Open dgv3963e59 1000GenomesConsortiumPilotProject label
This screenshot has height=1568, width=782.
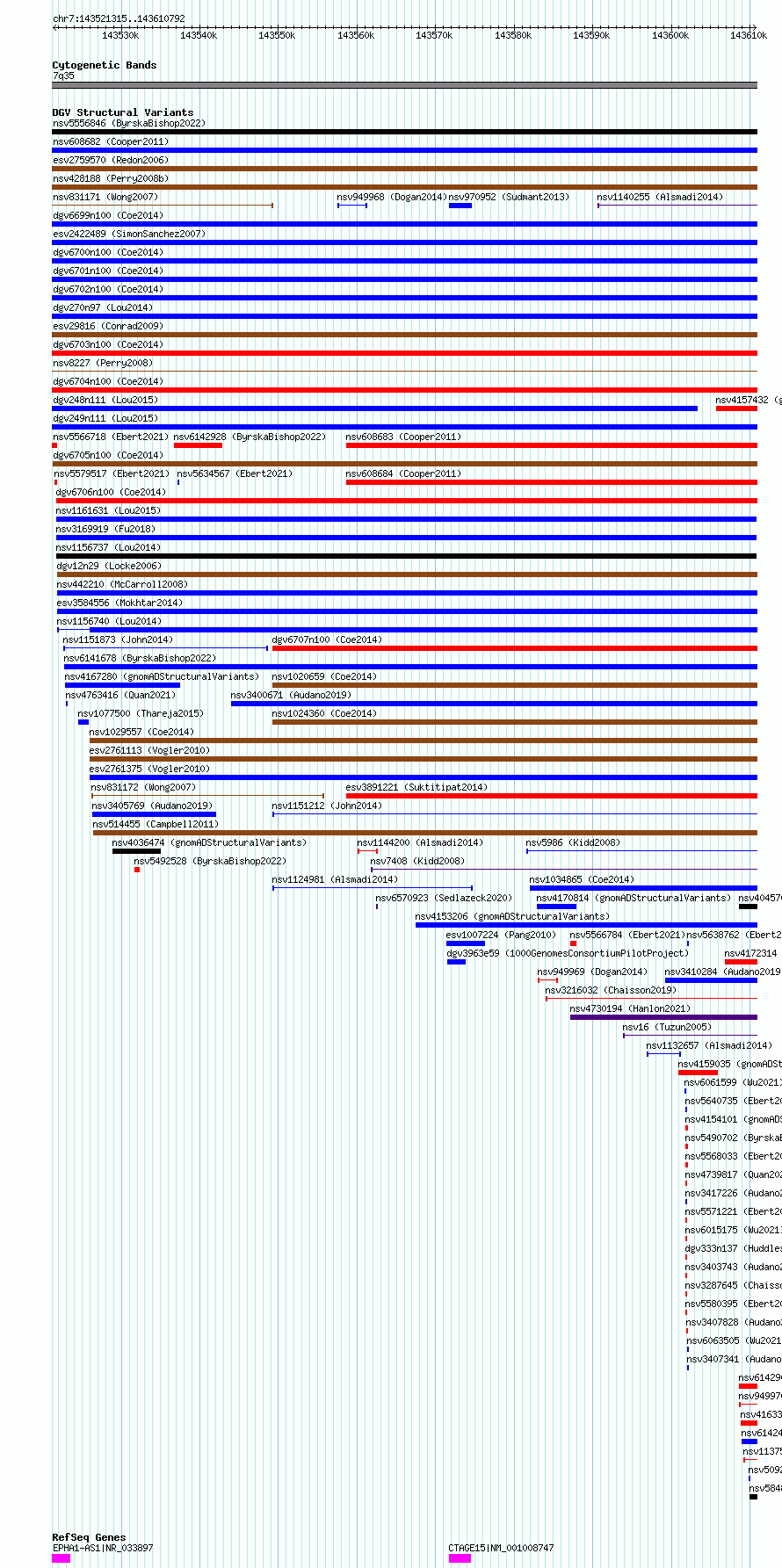pos(568,953)
